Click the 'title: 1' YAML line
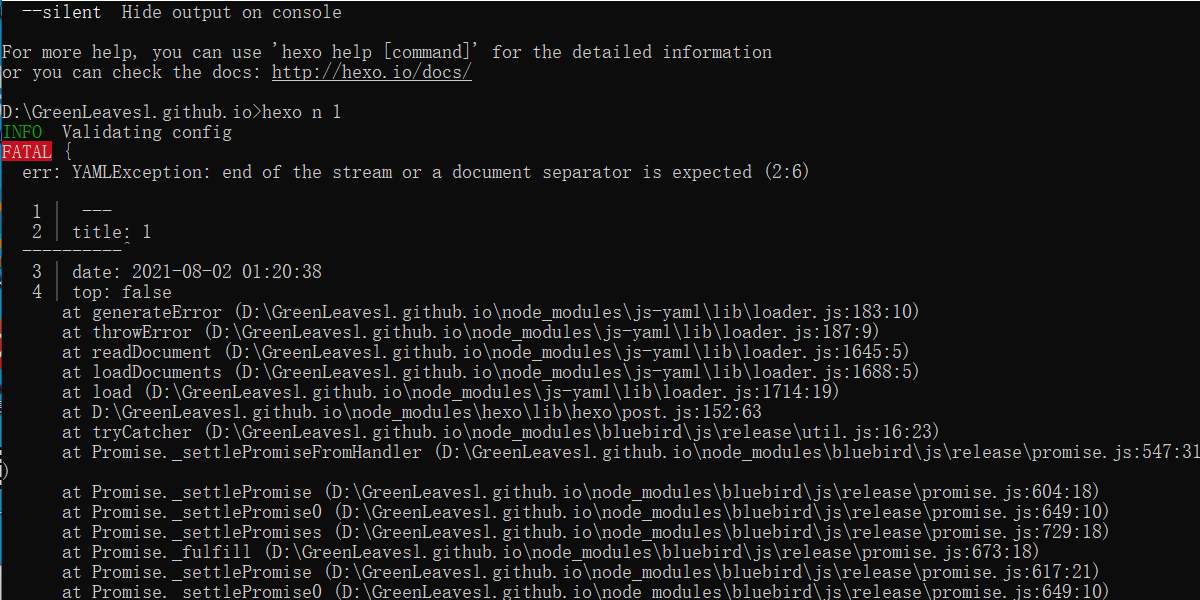Image resolution: width=1200 pixels, height=600 pixels. tap(112, 232)
